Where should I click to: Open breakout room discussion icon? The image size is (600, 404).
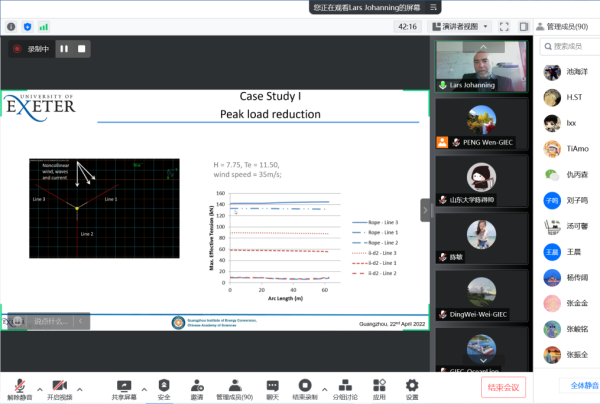tap(344, 385)
